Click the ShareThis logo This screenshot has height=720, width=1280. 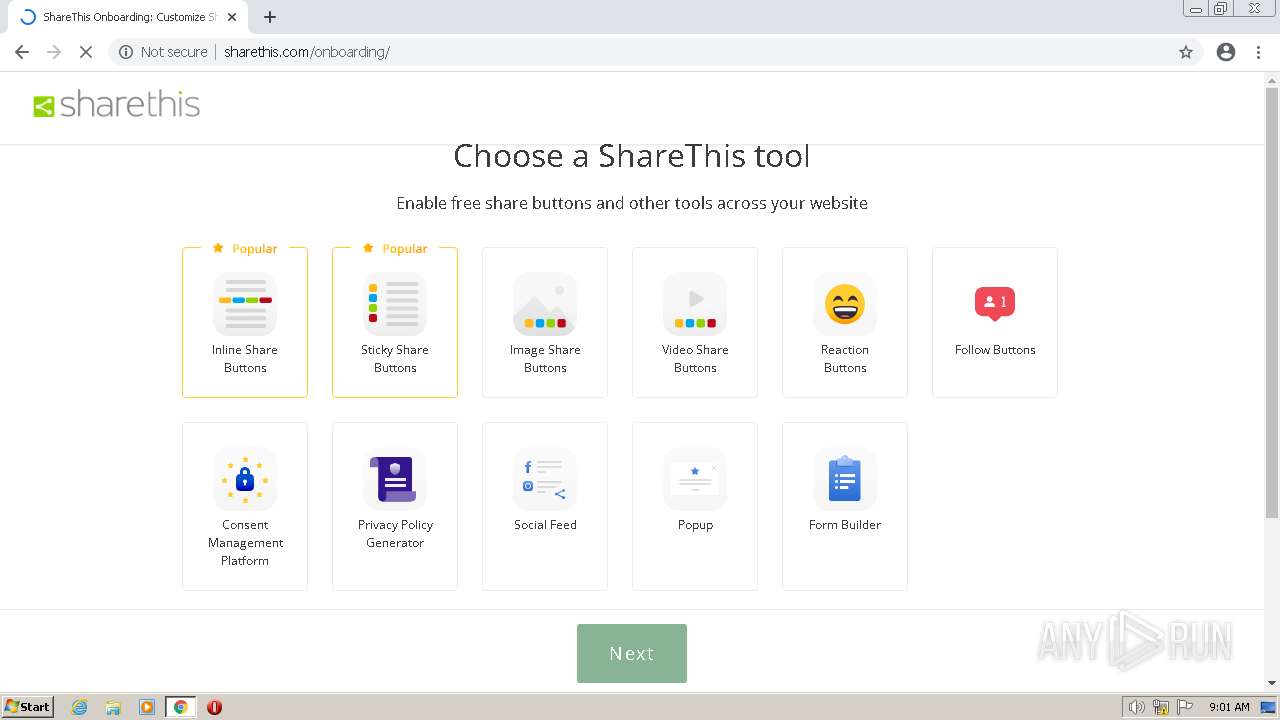[x=117, y=105]
